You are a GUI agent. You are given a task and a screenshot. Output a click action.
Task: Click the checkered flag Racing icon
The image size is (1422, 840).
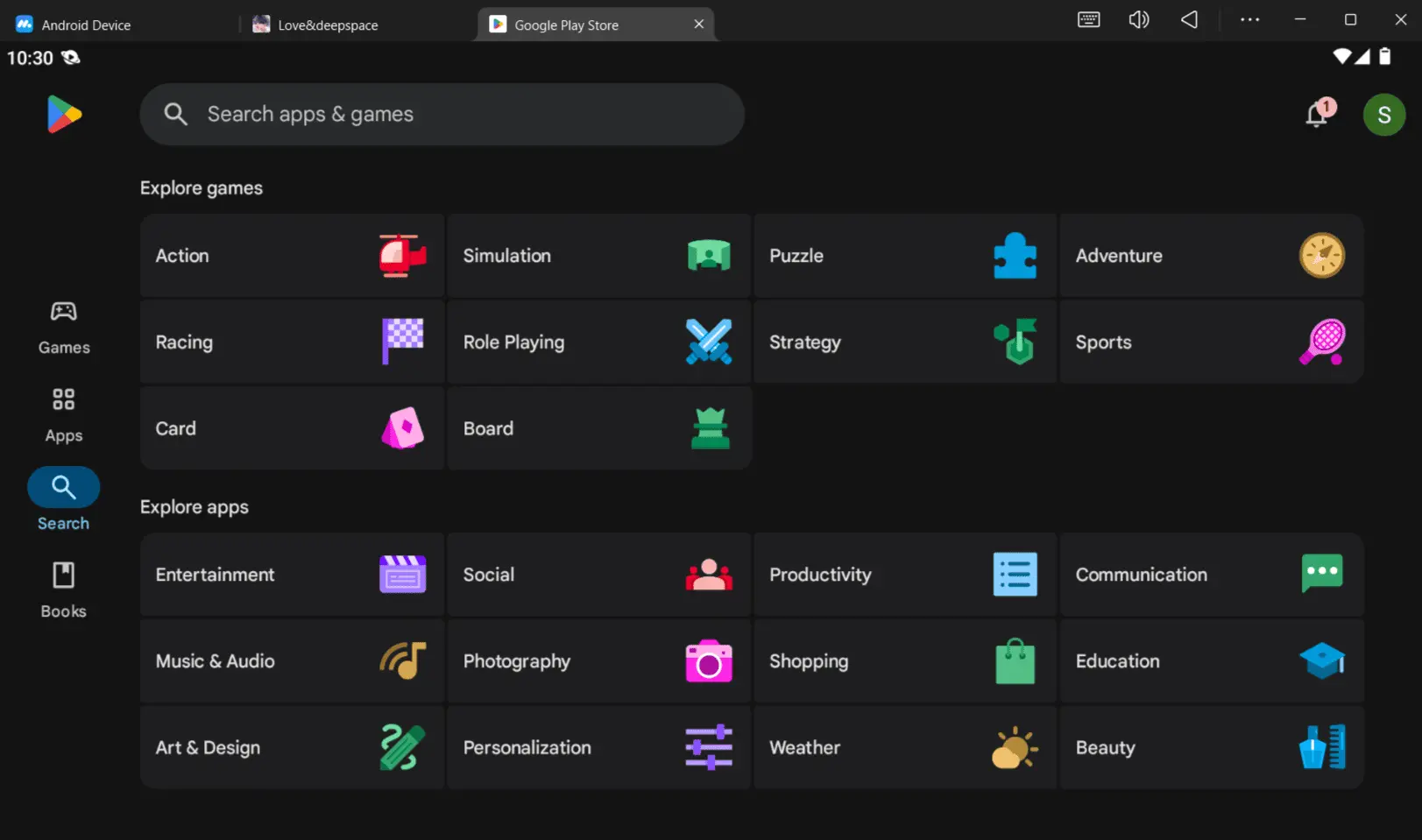402,342
